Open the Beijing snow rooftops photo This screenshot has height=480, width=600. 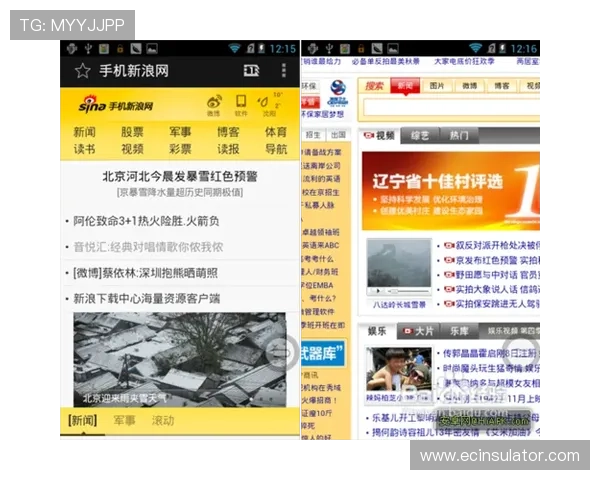click(179, 359)
